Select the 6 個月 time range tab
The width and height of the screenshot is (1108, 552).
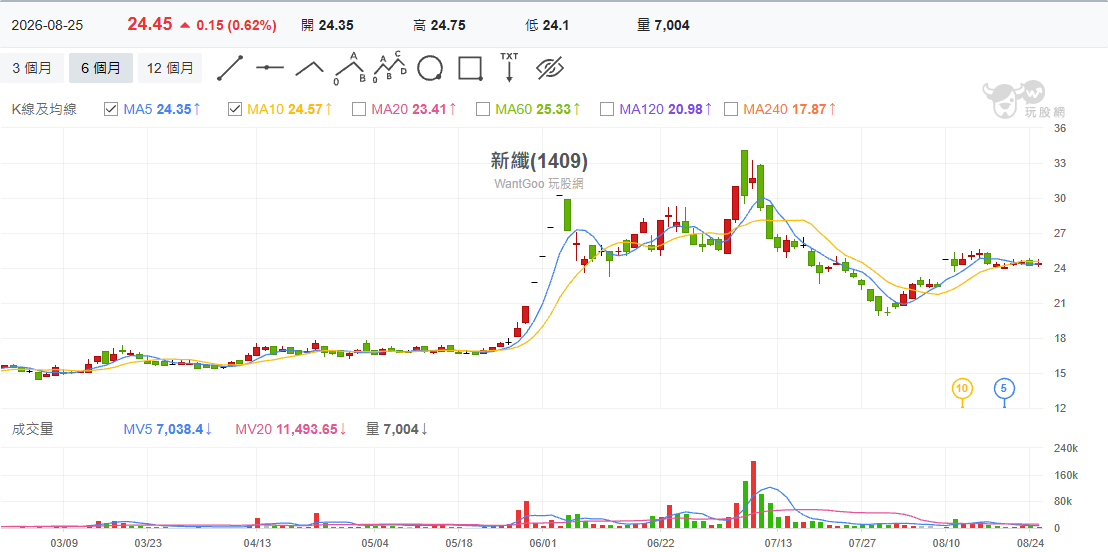(100, 68)
